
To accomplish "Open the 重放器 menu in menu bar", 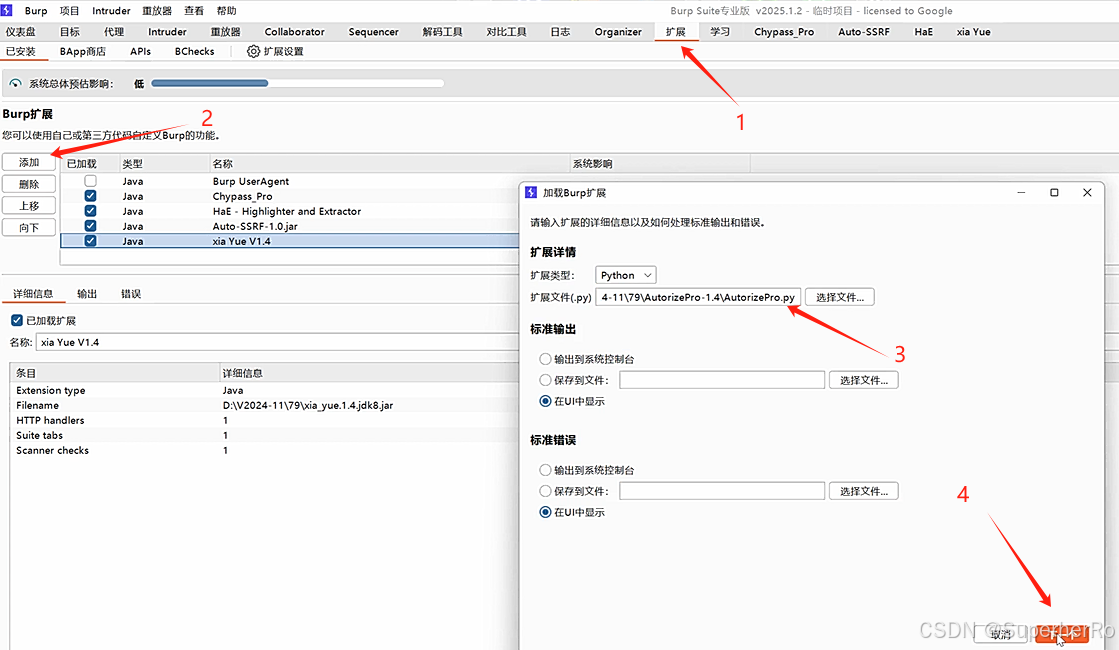I will [157, 11].
